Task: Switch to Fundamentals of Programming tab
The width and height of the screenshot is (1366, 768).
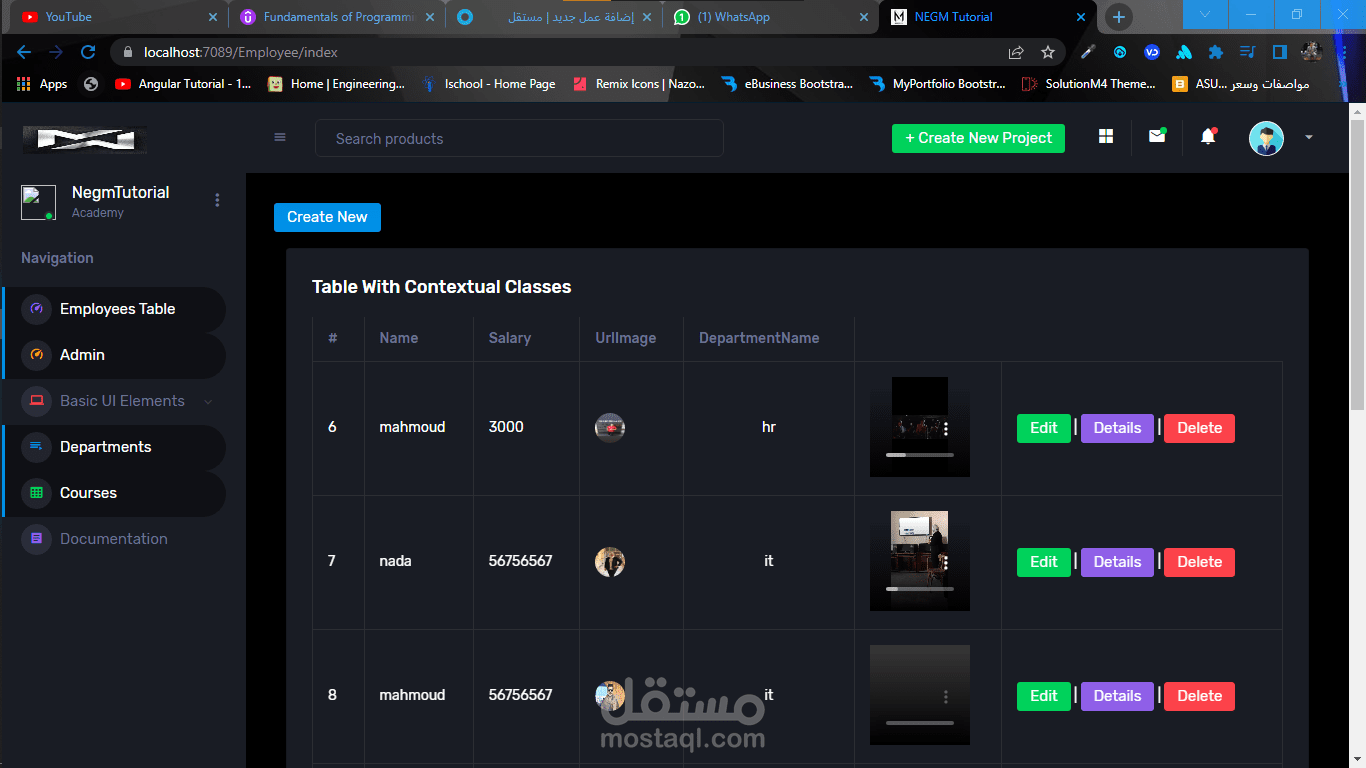Action: (x=335, y=17)
